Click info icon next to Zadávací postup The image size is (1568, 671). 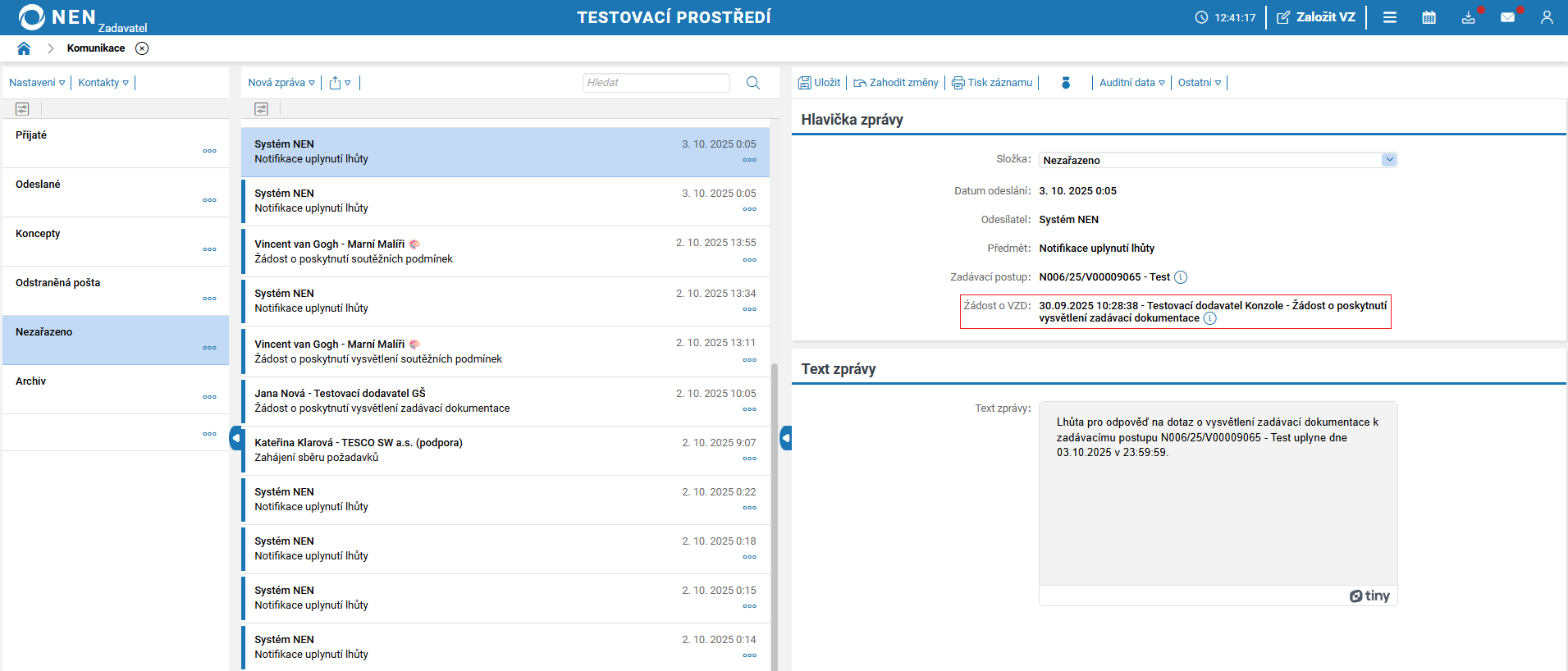pos(1181,277)
